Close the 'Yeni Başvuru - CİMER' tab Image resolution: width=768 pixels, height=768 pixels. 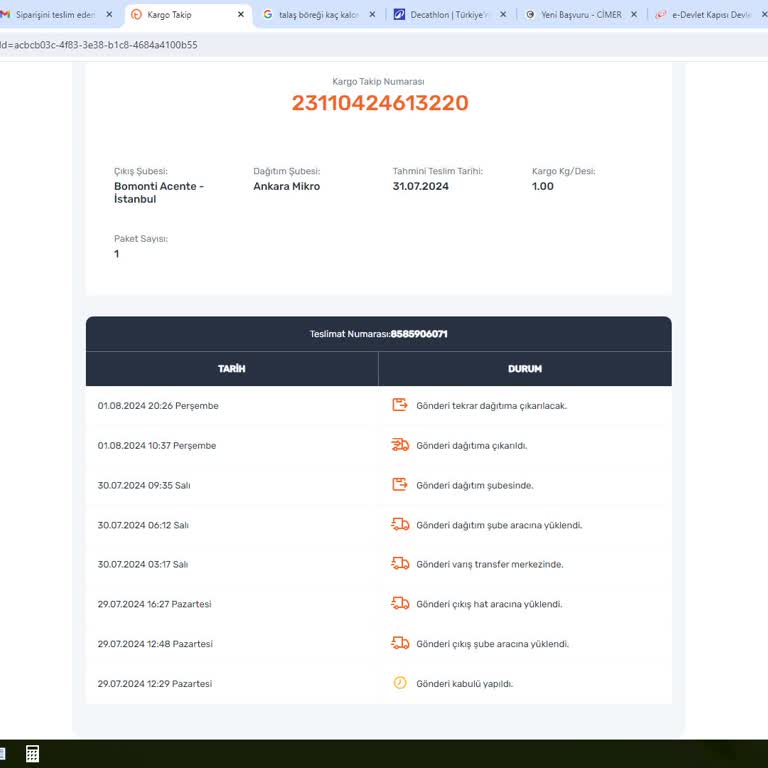(x=633, y=15)
